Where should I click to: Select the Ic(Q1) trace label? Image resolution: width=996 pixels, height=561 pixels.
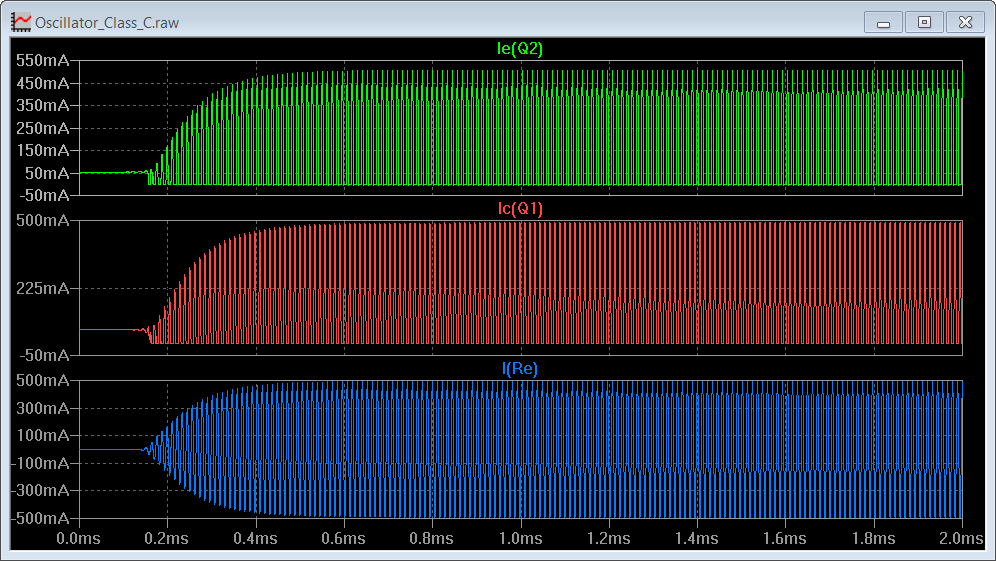(521, 209)
